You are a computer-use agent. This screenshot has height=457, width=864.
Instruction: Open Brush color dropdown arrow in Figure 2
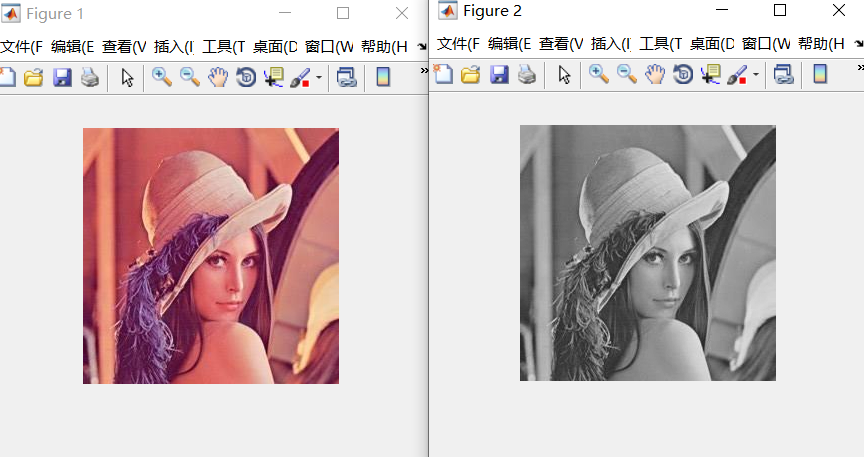[x=755, y=74]
